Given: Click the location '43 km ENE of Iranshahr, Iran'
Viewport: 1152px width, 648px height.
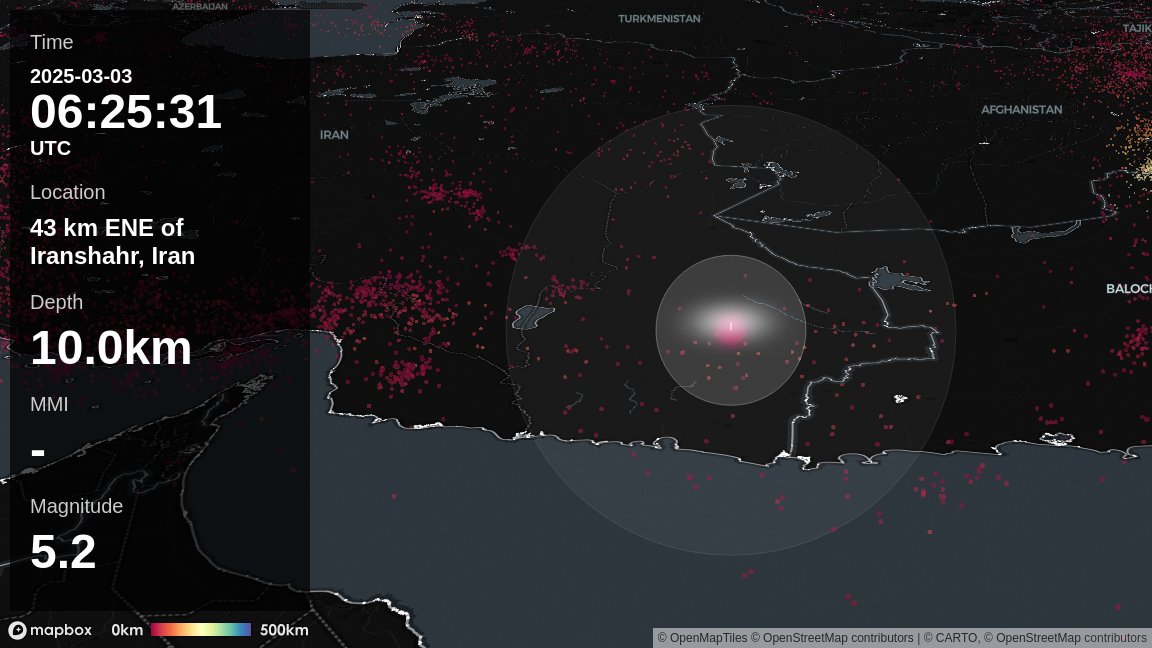Looking at the screenshot, I should (112, 242).
